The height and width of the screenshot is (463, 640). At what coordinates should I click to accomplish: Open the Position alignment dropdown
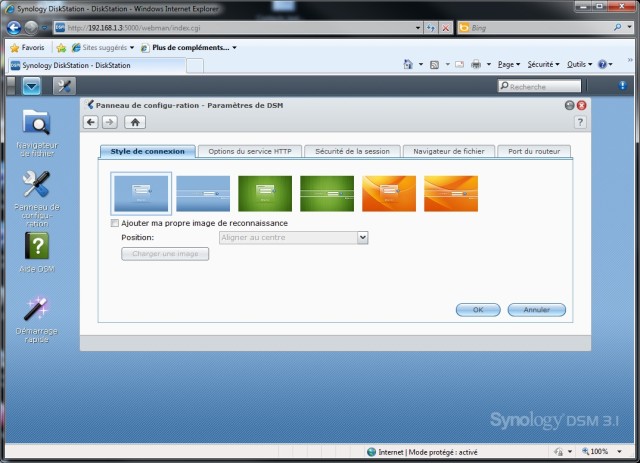[x=362, y=237]
